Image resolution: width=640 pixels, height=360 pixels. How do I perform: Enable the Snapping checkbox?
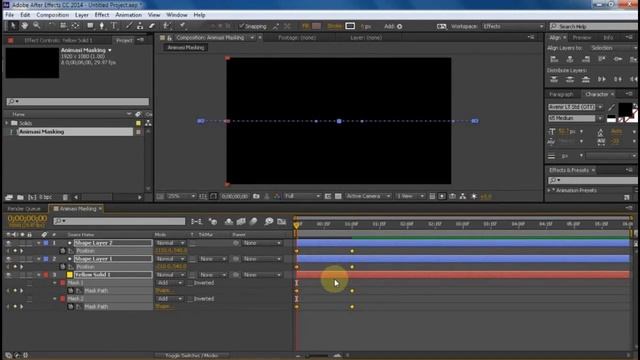point(241,26)
